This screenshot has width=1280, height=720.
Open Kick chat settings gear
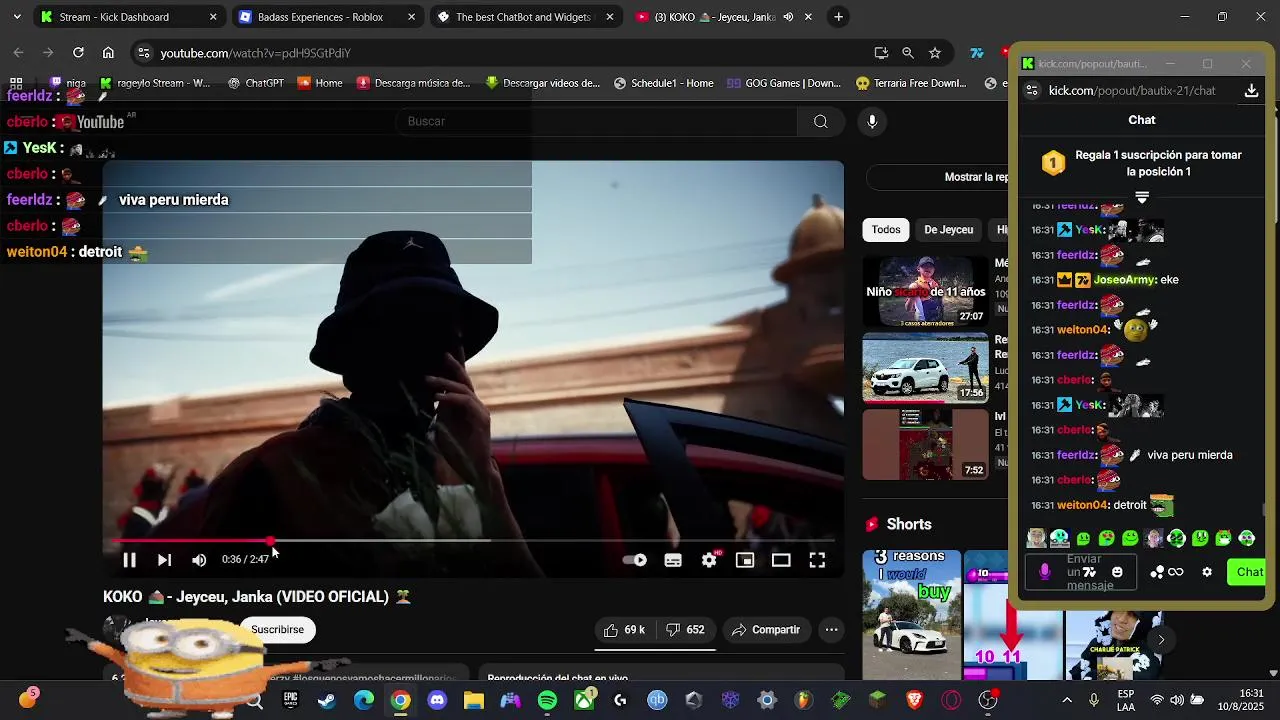click(1207, 572)
